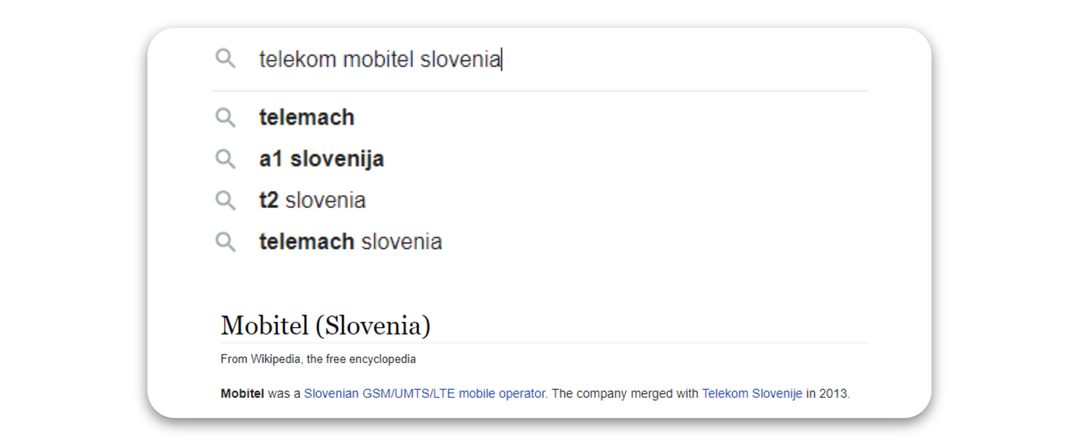Viewport: 1080px width, 446px height.
Task: Click the 'Mobitel (Slovenia)' article heading
Action: click(325, 325)
